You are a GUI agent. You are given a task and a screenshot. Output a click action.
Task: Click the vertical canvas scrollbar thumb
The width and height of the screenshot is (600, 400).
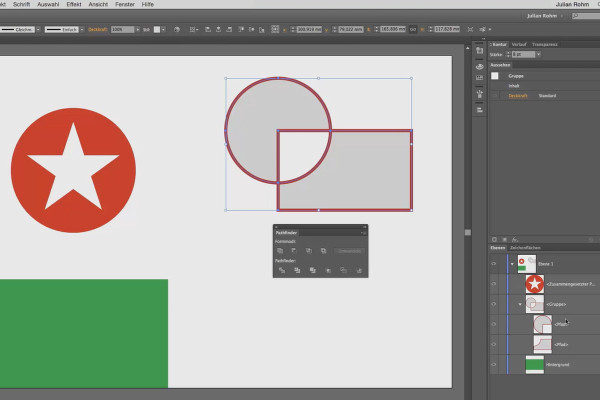[x=468, y=233]
